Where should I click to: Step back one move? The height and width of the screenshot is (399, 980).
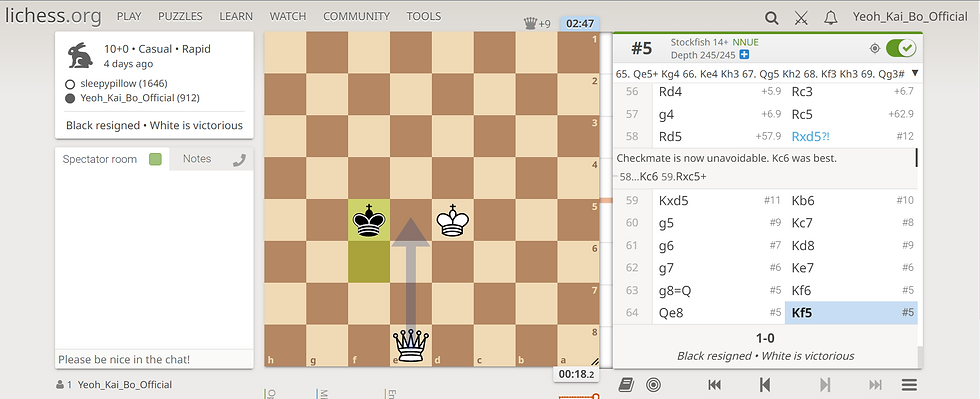[x=764, y=385]
